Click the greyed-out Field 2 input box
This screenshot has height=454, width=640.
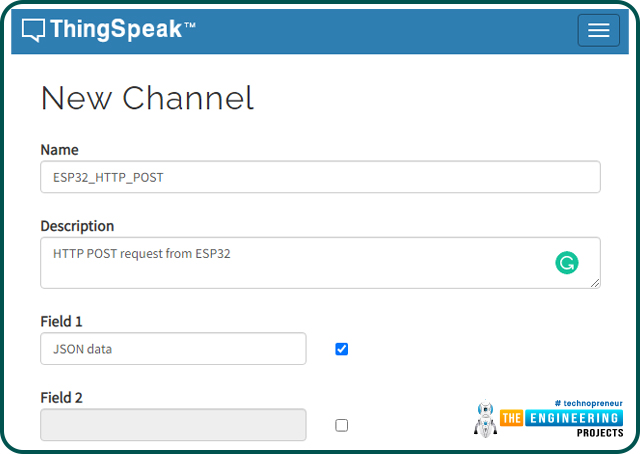click(x=173, y=425)
